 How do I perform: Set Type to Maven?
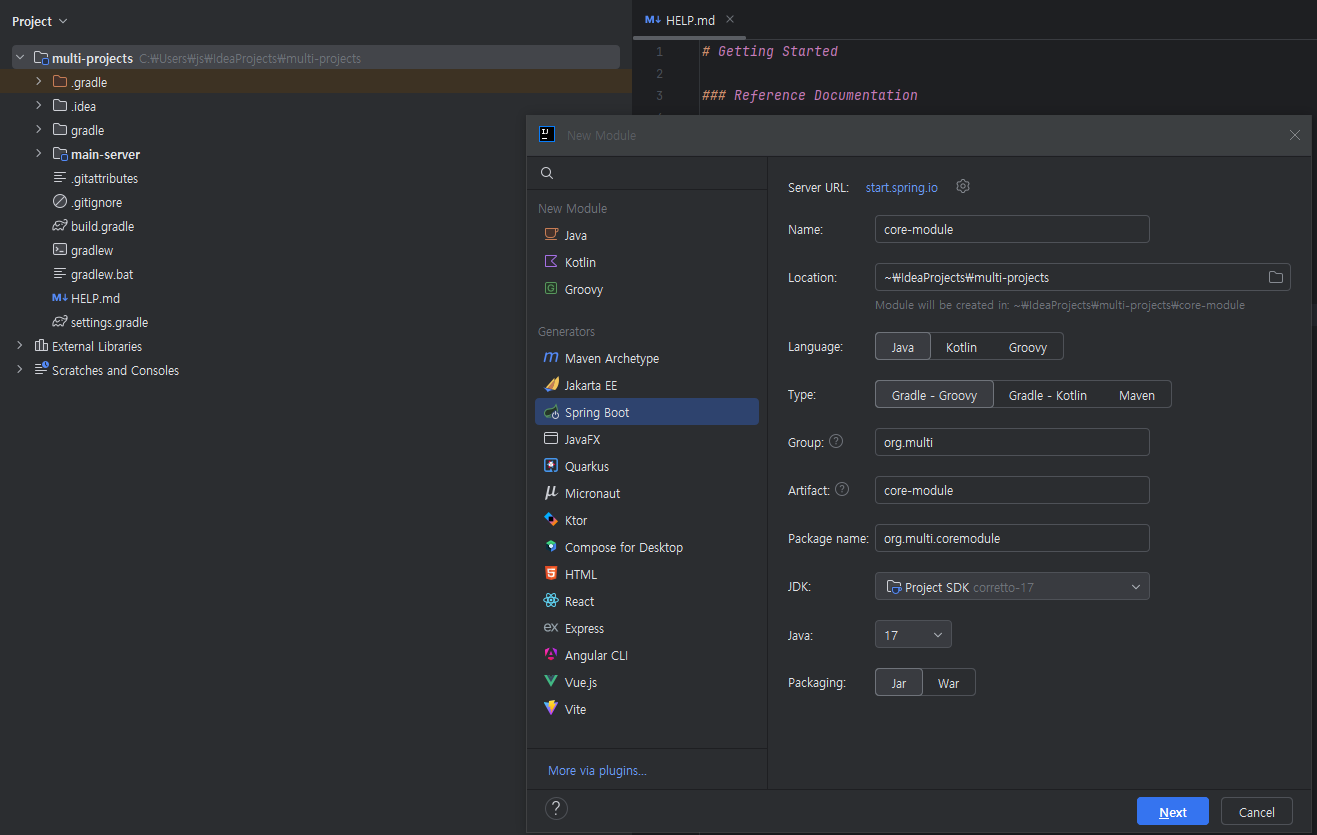(1137, 395)
